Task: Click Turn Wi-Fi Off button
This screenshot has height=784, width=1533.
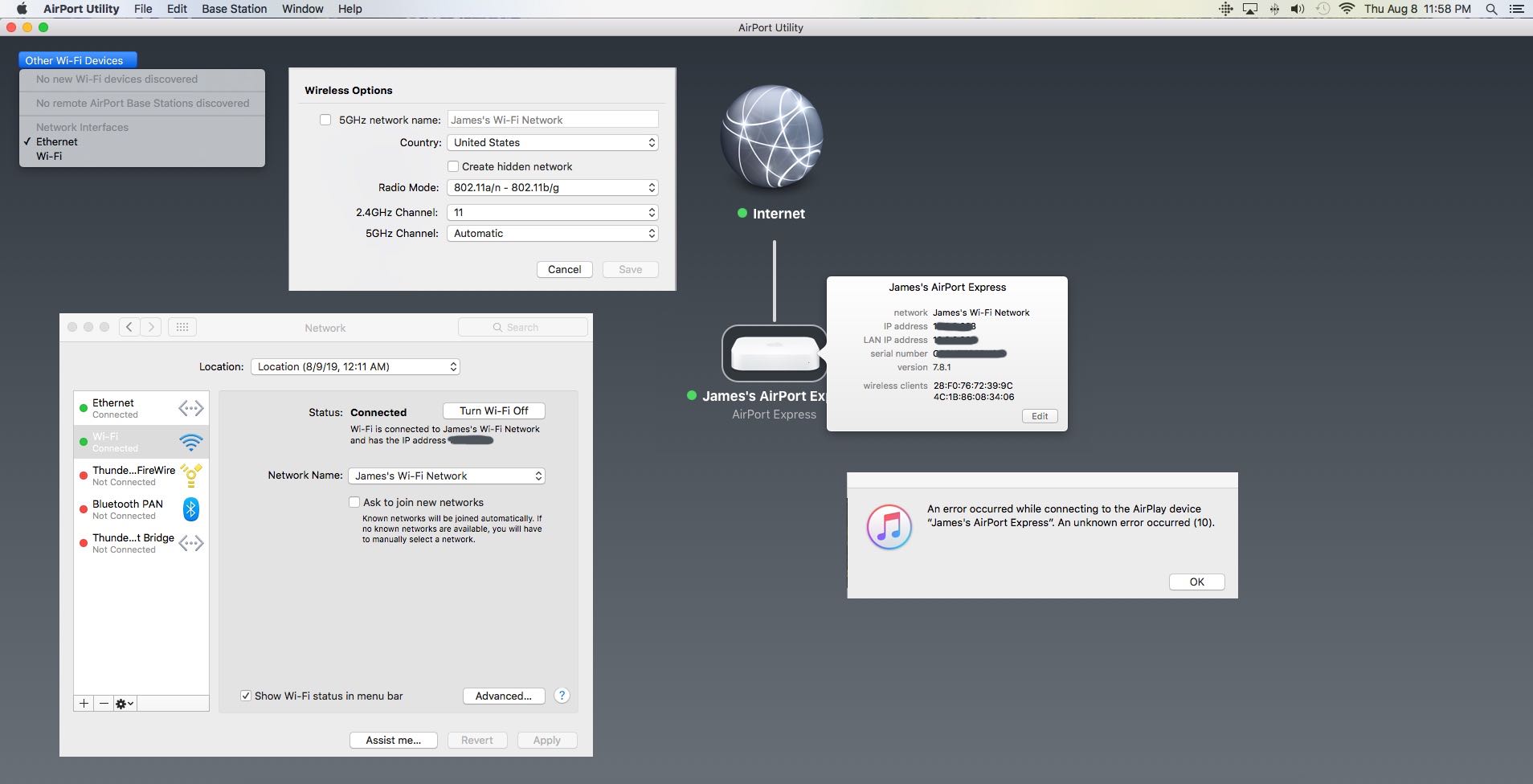Action: [x=494, y=410]
